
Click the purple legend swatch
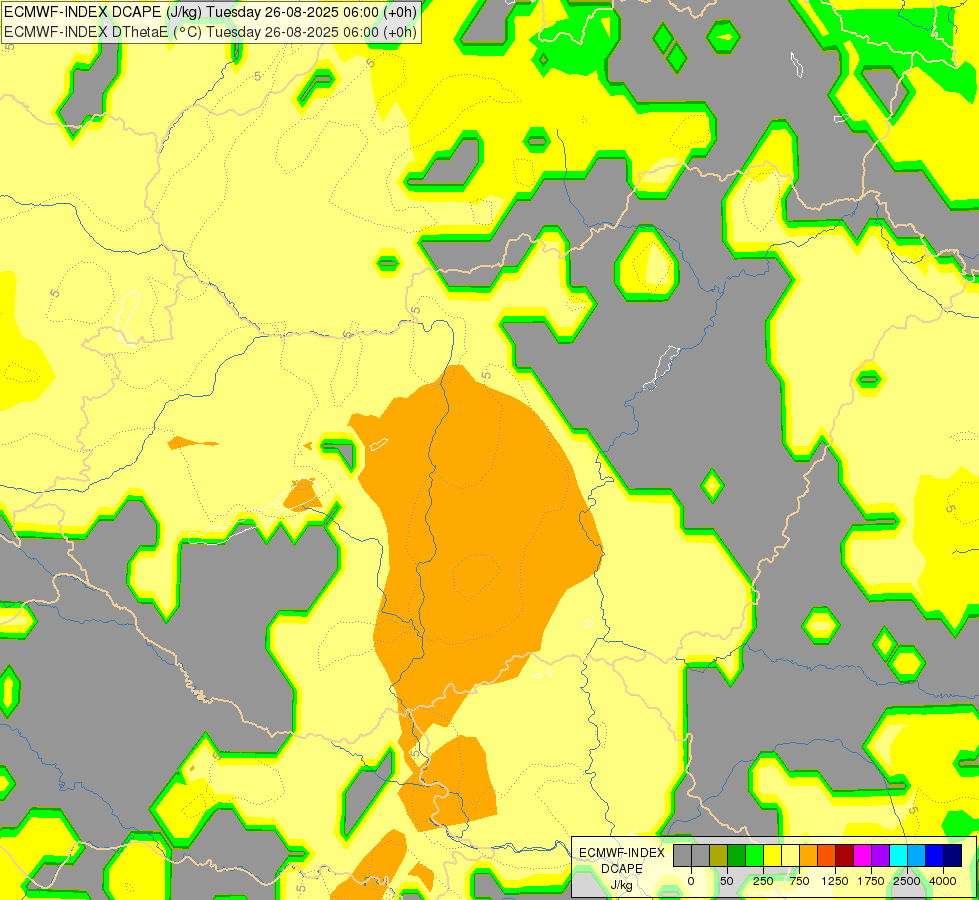(x=880, y=855)
